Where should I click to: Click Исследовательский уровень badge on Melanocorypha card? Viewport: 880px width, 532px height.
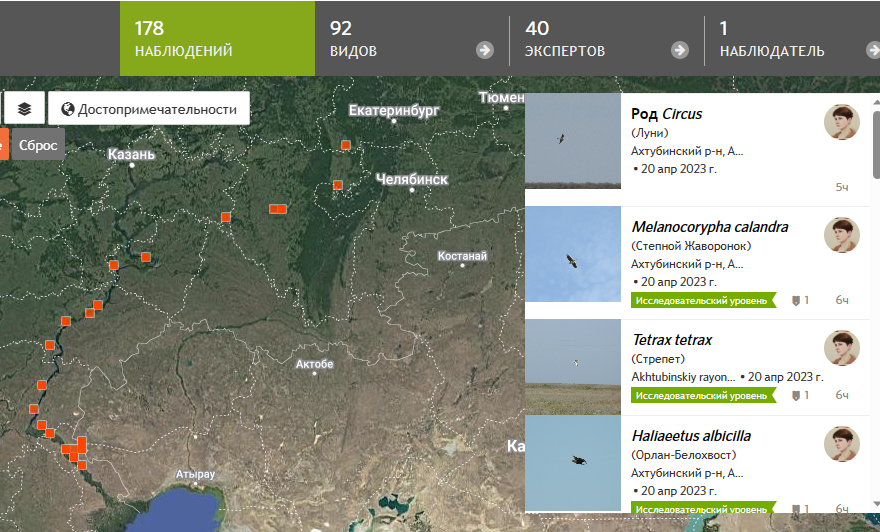[x=704, y=300]
